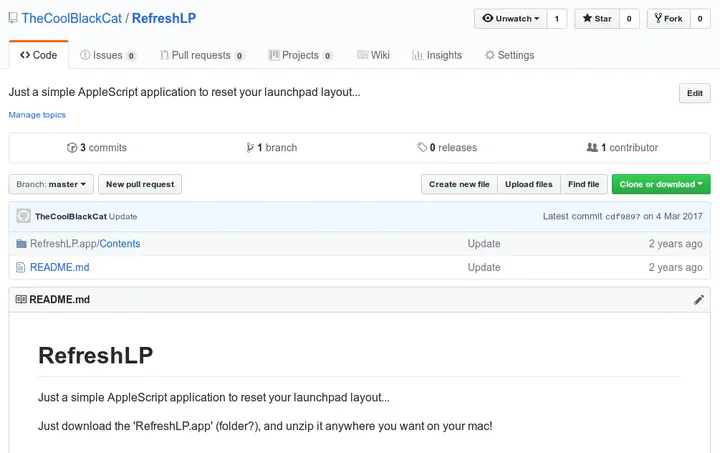Open the Branch: master selector
The width and height of the screenshot is (720, 453).
click(51, 184)
